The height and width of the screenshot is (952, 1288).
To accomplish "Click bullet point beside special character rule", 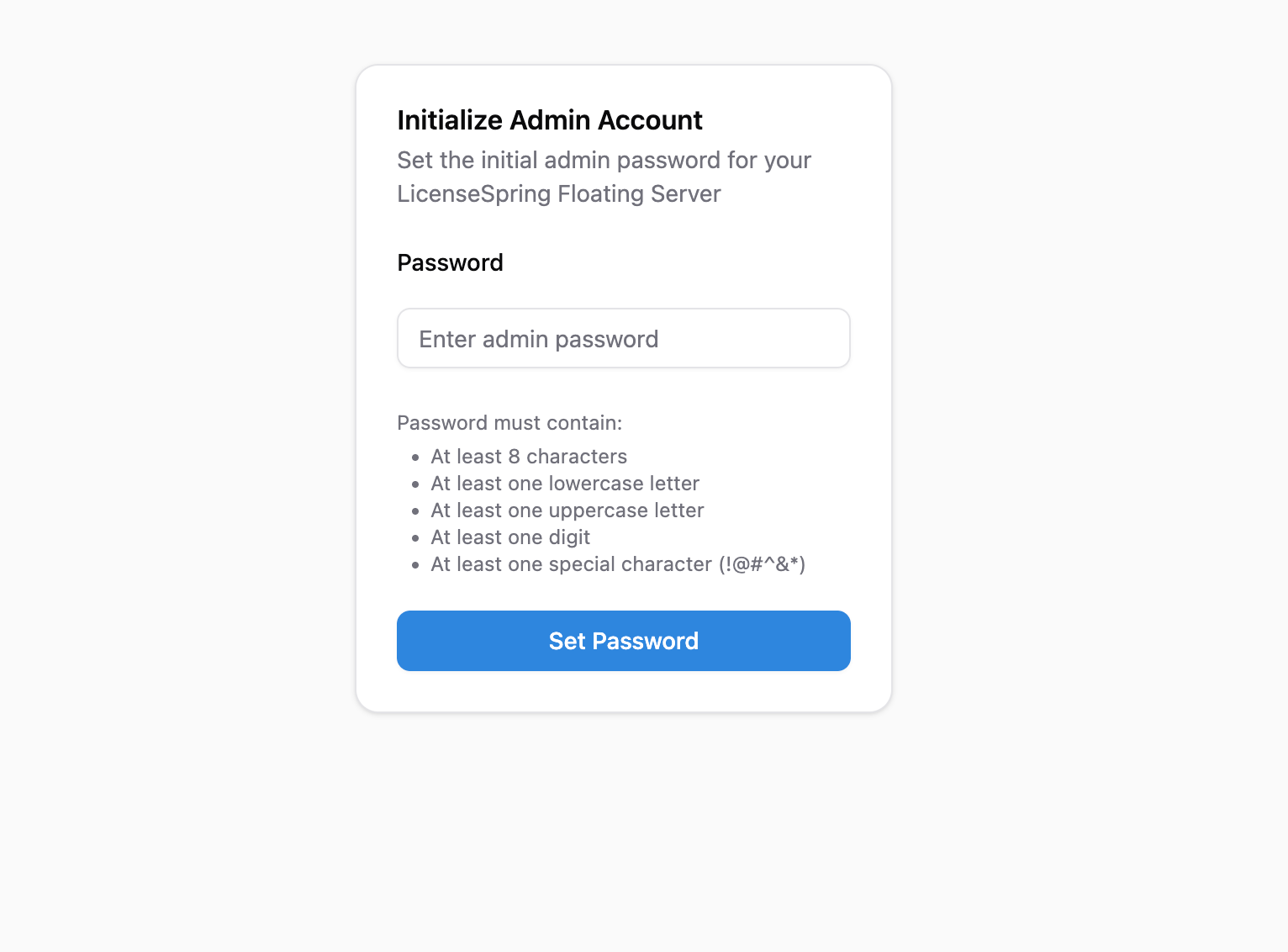I will [415, 565].
